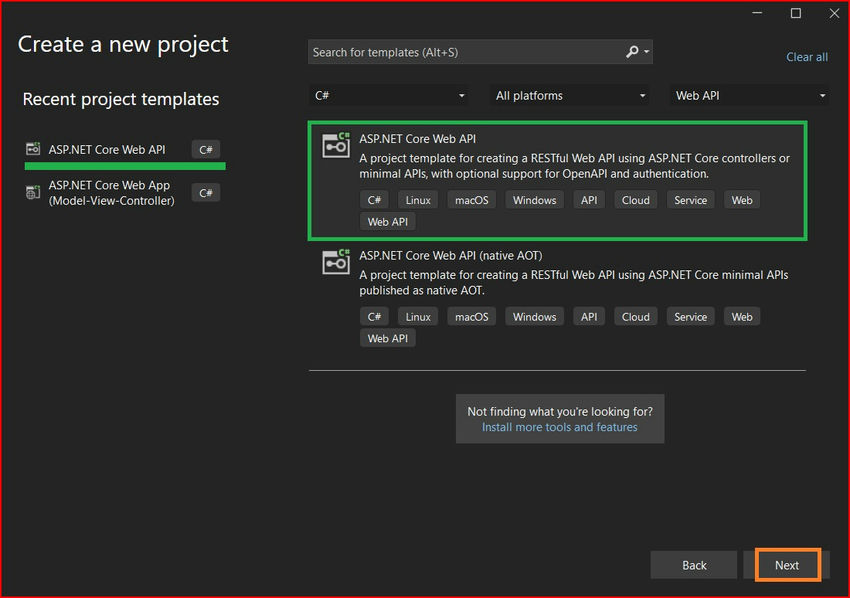Click the Clear all link
Screen dimensions: 850x598
tap(806, 57)
